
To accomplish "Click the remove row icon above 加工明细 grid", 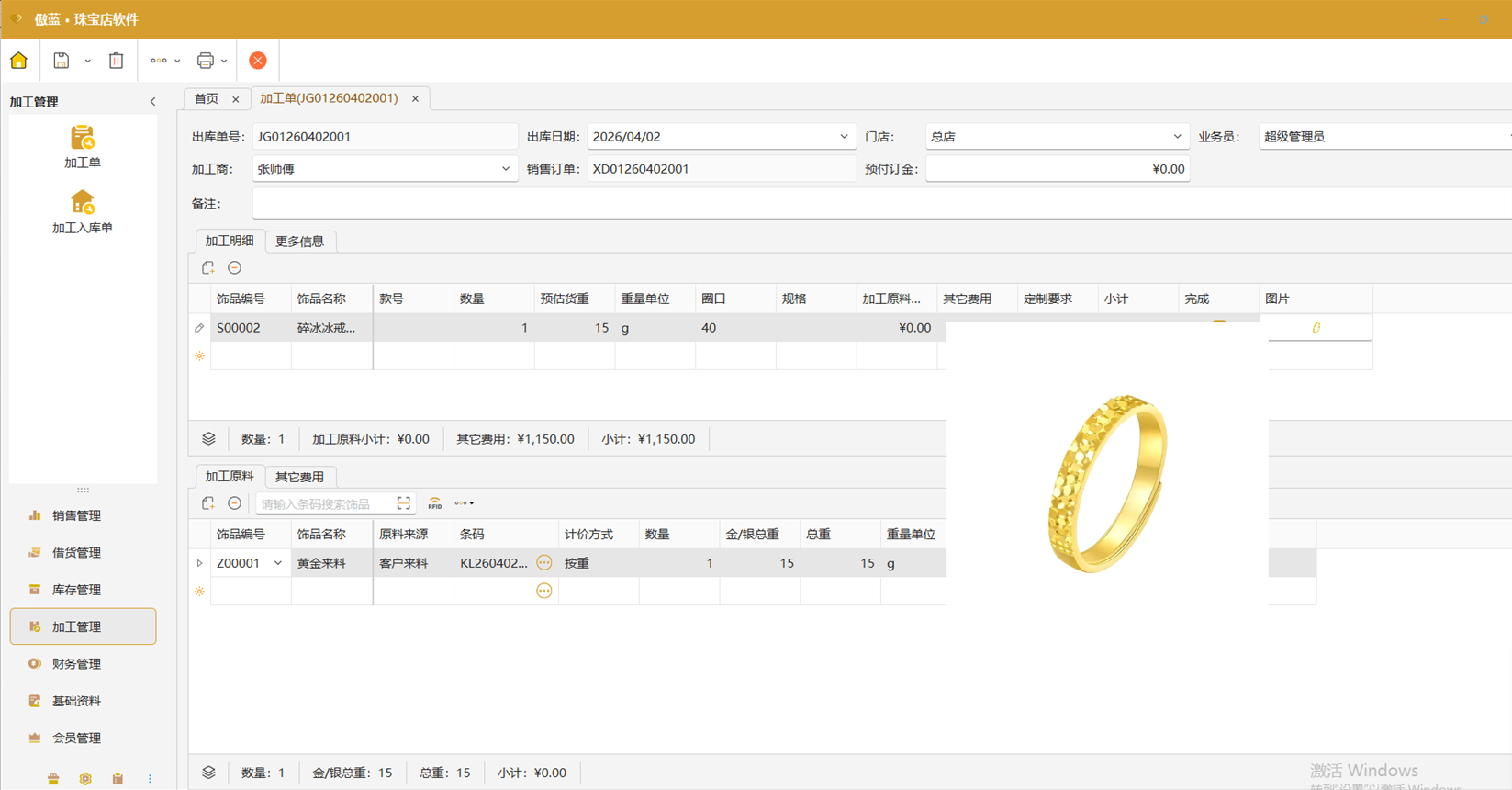I will tap(235, 268).
